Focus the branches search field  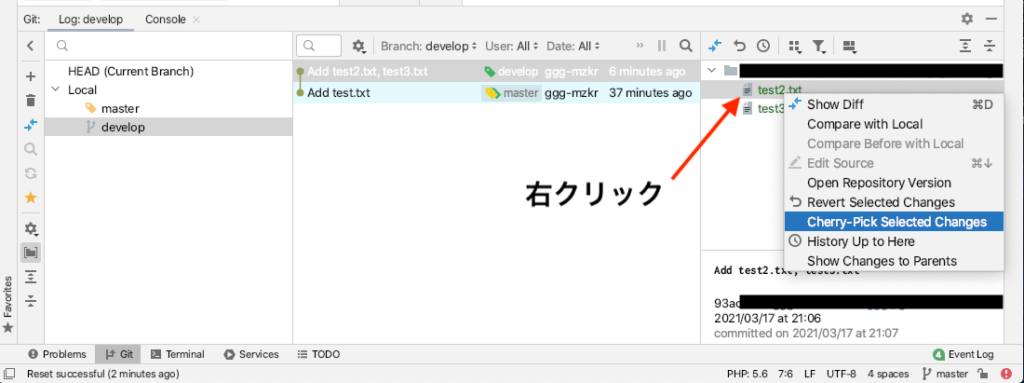[168, 46]
